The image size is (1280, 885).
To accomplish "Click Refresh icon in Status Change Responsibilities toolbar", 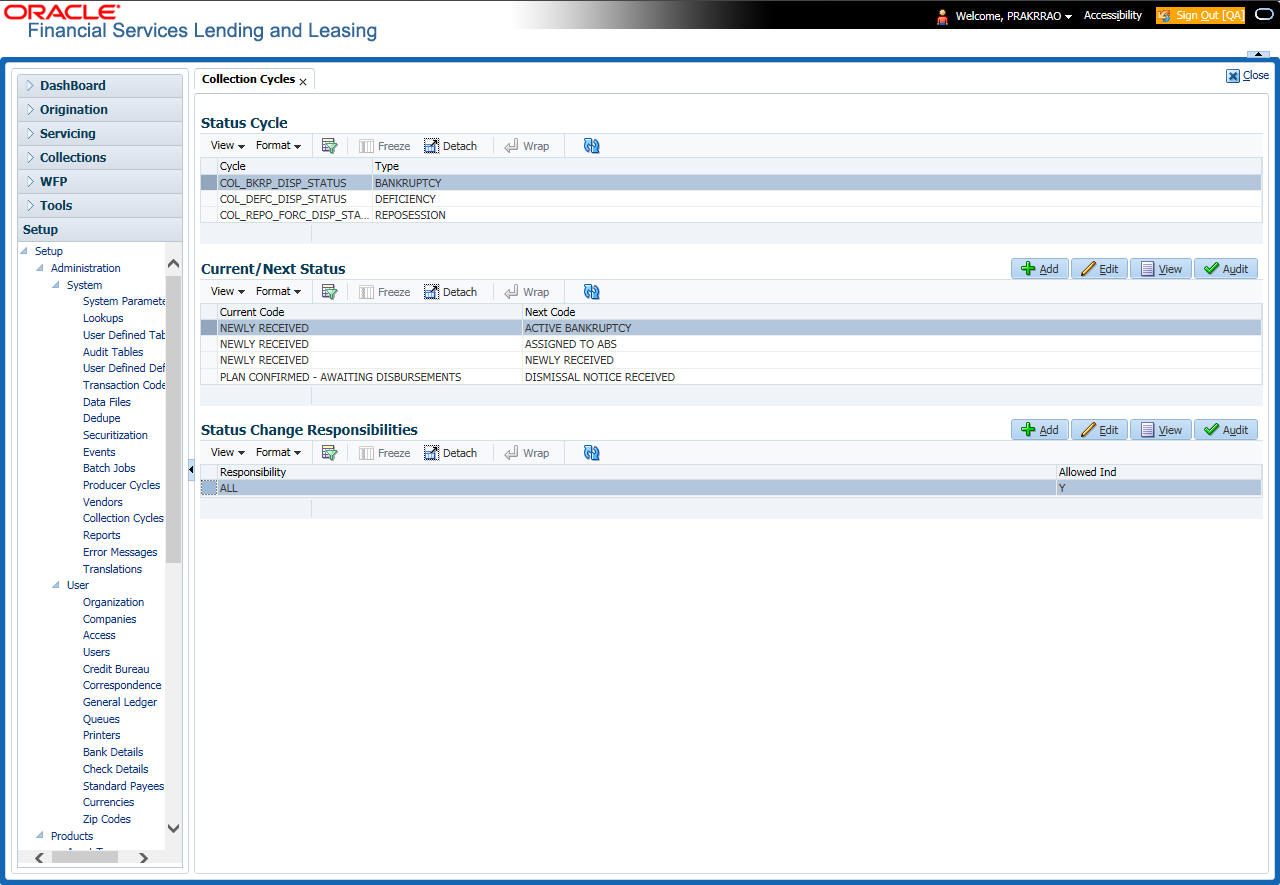I will [591, 453].
